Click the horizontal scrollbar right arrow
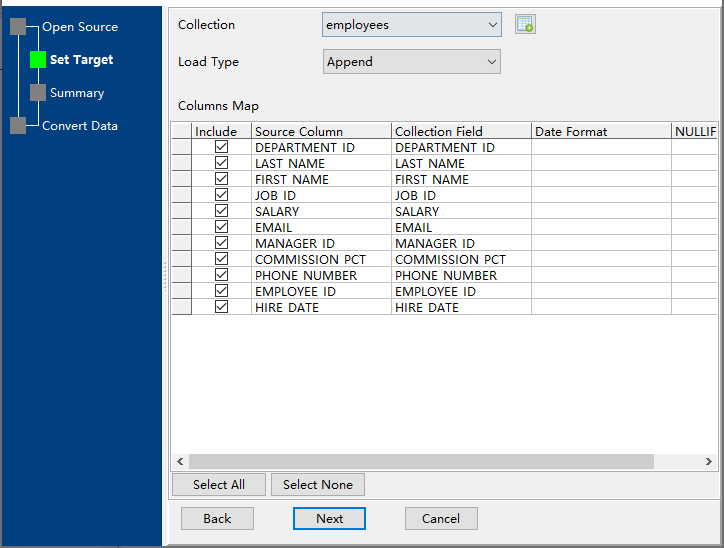 tap(709, 462)
